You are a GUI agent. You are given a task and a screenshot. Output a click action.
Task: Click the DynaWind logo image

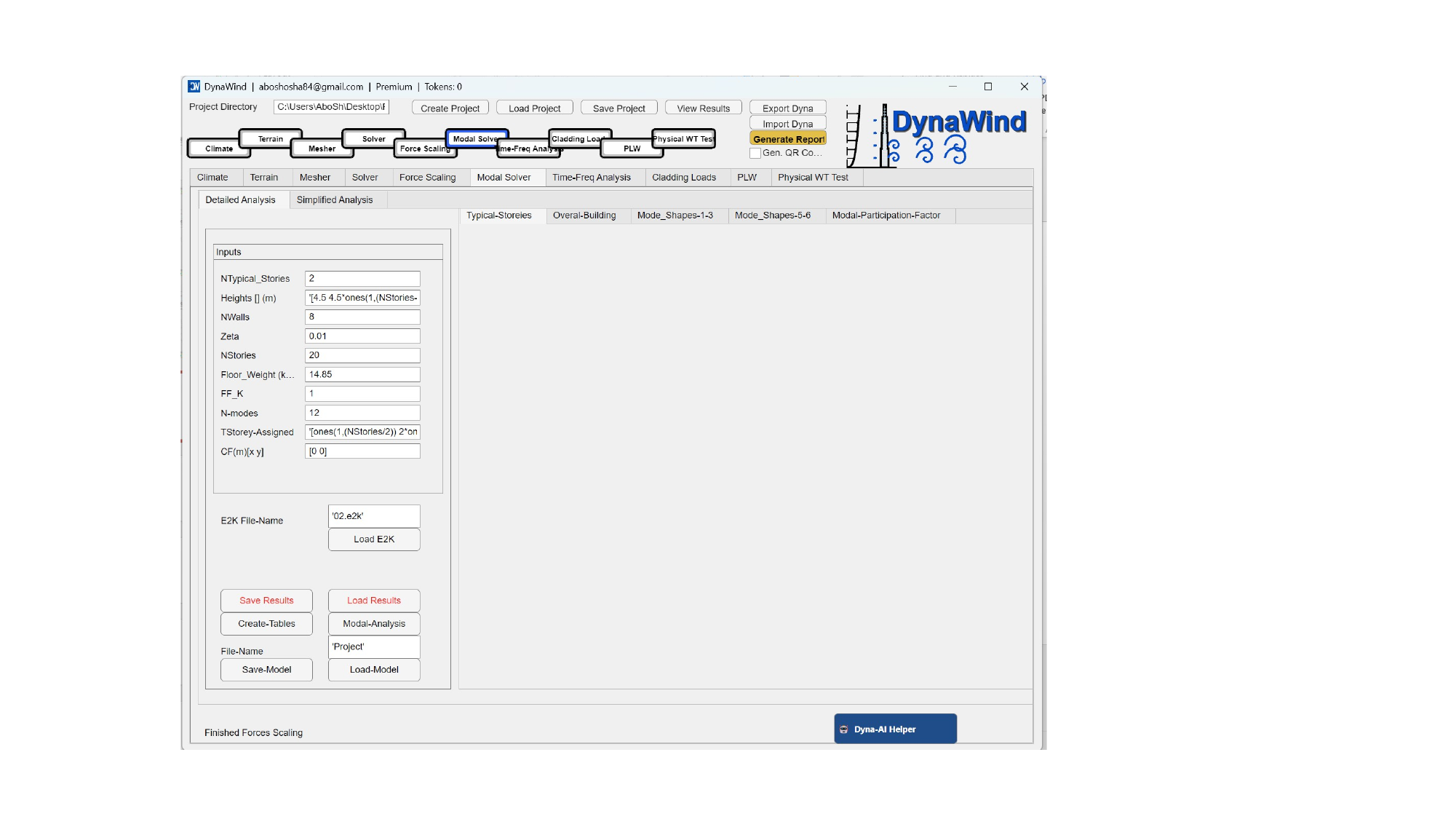tap(937, 135)
